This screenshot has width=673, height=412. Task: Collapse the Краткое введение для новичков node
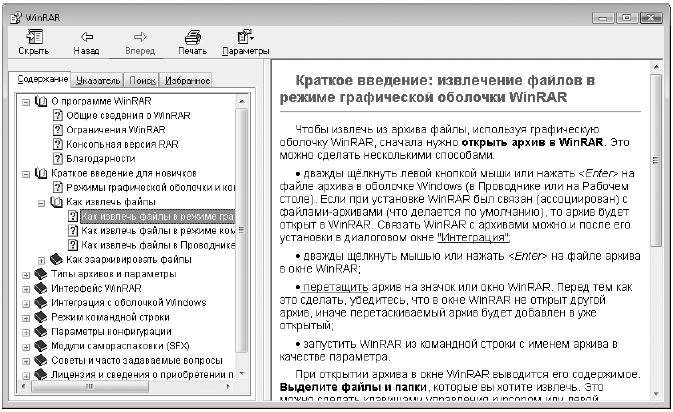click(24, 173)
